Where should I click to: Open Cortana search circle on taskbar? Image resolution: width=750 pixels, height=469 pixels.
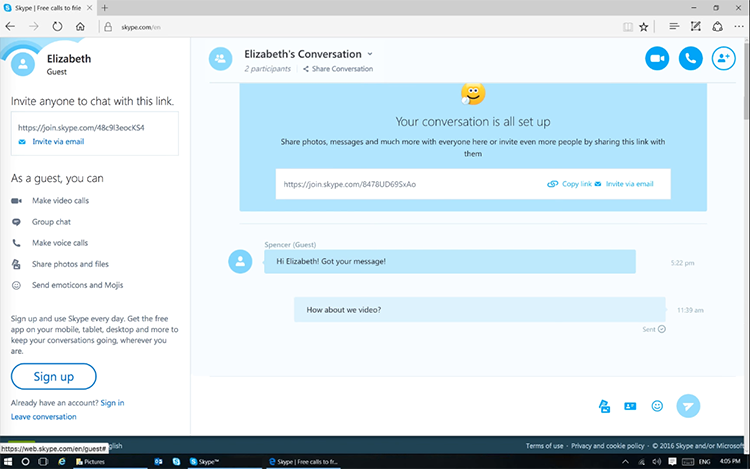tap(25, 462)
